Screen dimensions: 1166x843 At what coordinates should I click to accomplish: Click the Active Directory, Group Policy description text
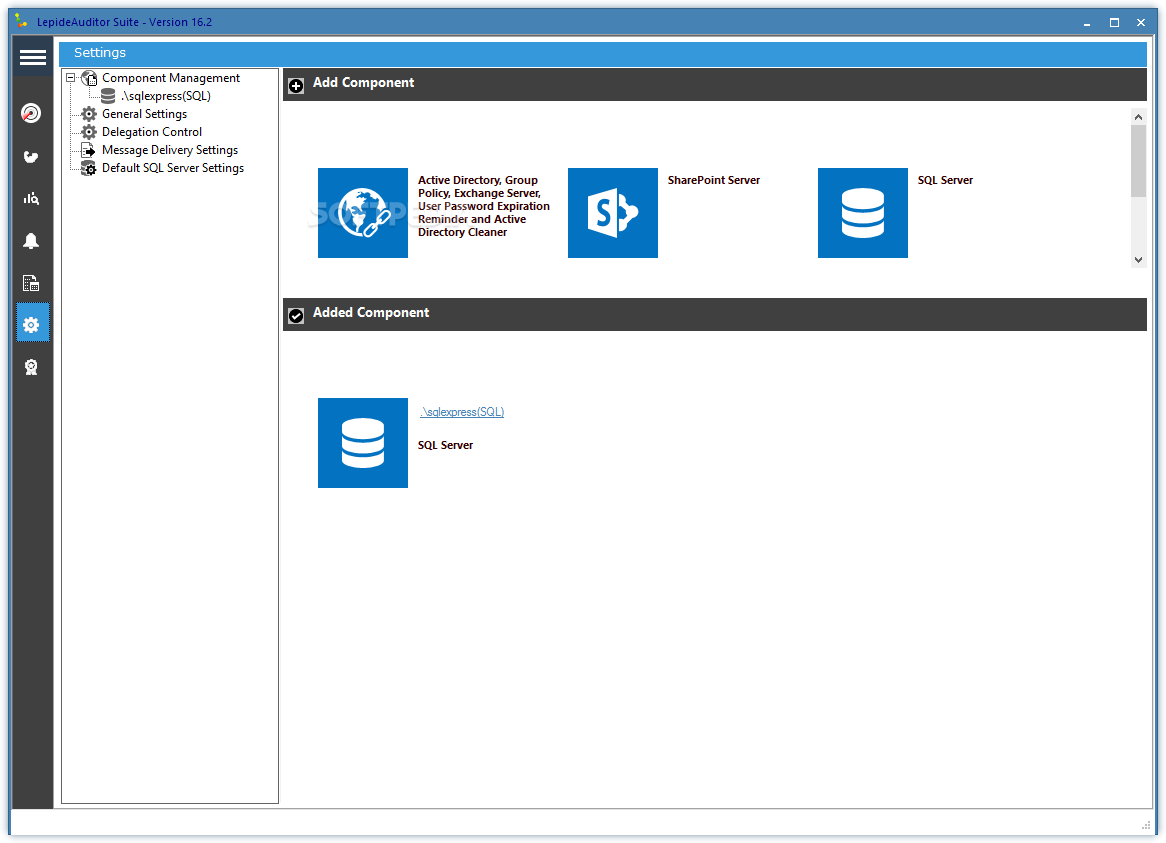click(x=483, y=206)
